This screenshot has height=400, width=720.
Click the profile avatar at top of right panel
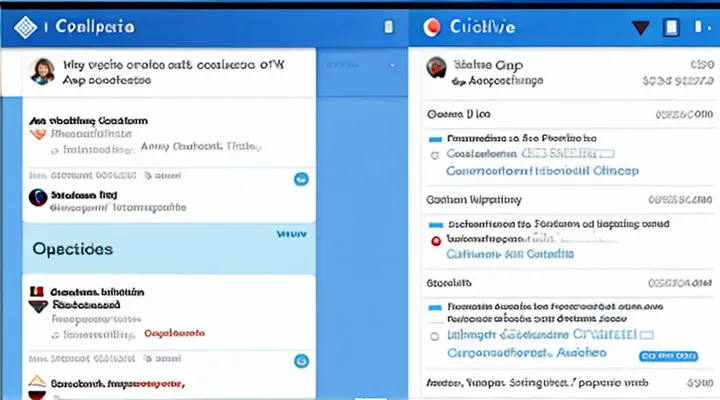[435, 68]
